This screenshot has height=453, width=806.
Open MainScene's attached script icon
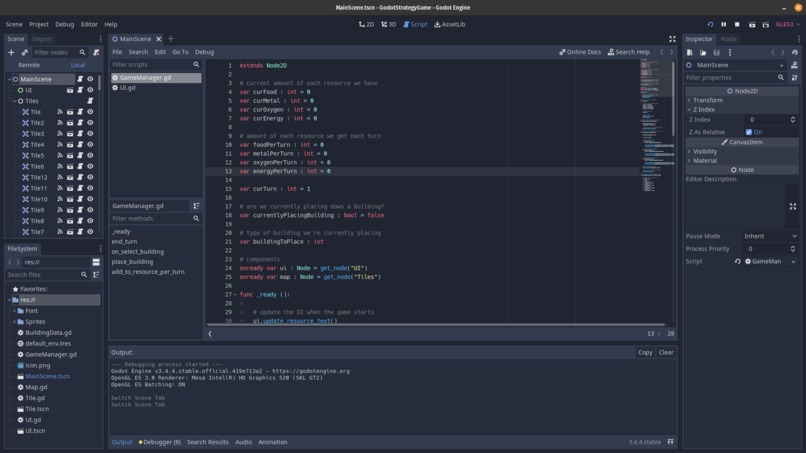[80, 79]
